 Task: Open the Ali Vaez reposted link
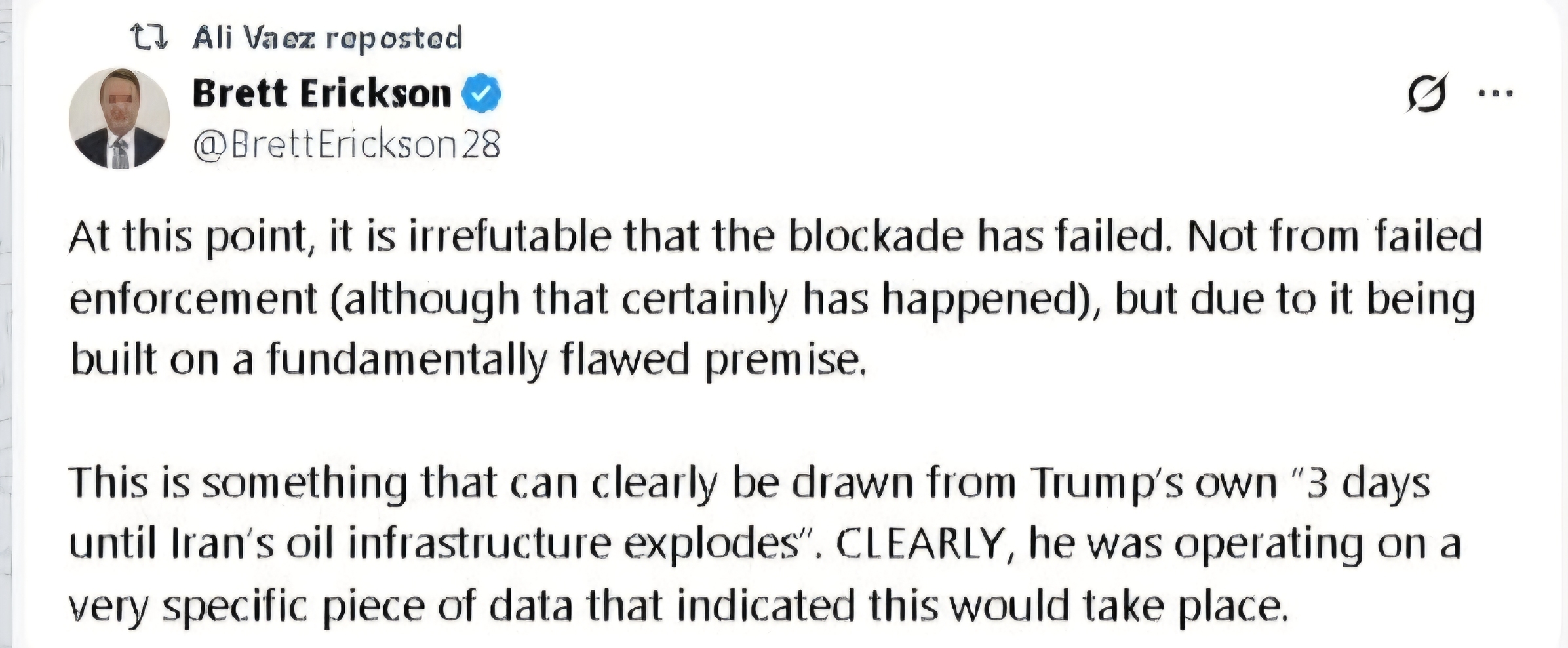[328, 37]
